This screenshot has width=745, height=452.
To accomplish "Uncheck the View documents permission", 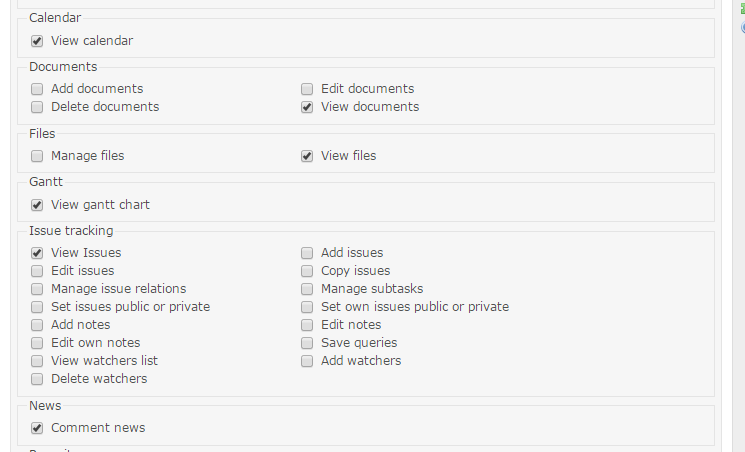I will click(307, 107).
